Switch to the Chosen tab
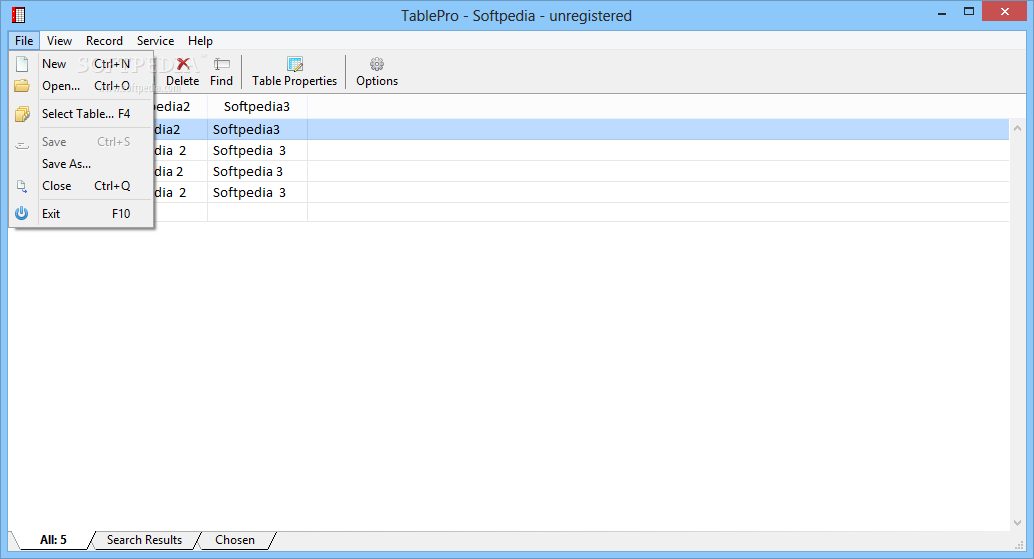Viewport: 1034px width, 559px height. [x=235, y=540]
